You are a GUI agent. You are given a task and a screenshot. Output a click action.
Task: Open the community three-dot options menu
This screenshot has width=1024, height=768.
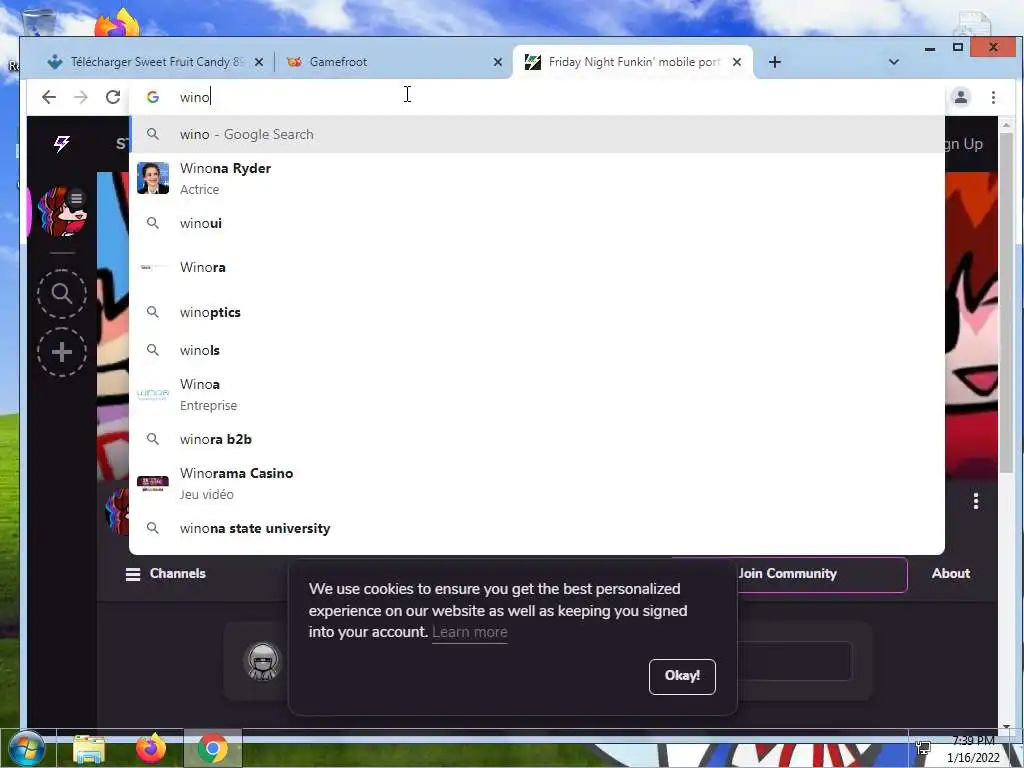tap(976, 502)
